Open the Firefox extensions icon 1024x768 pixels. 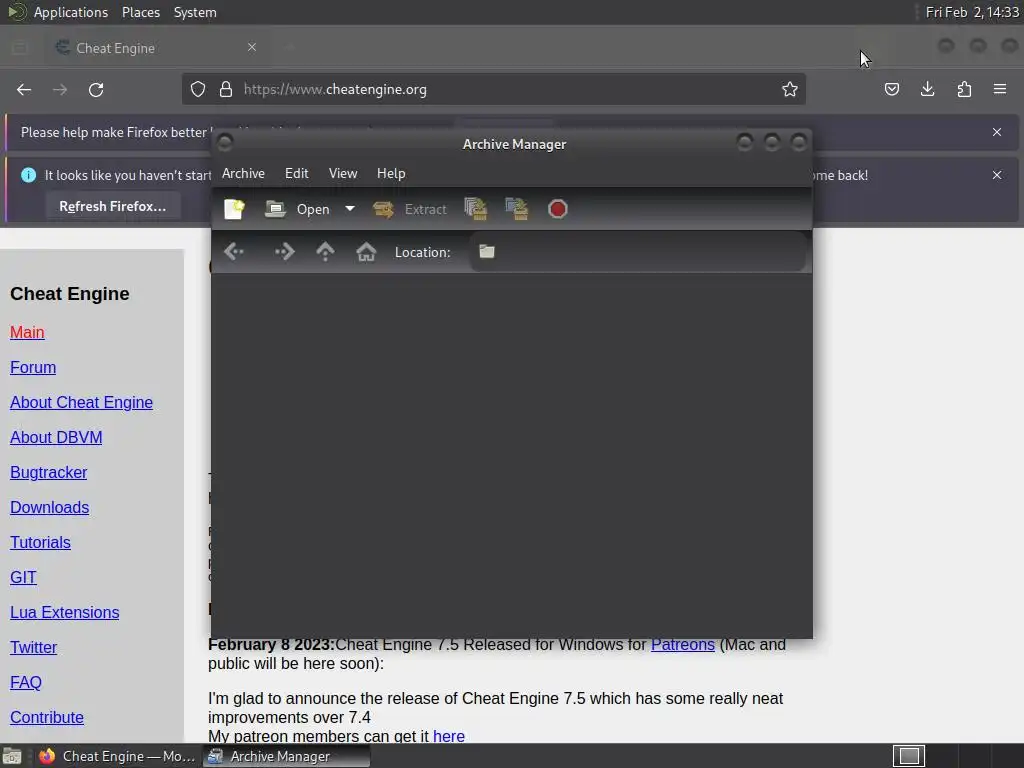coord(964,89)
